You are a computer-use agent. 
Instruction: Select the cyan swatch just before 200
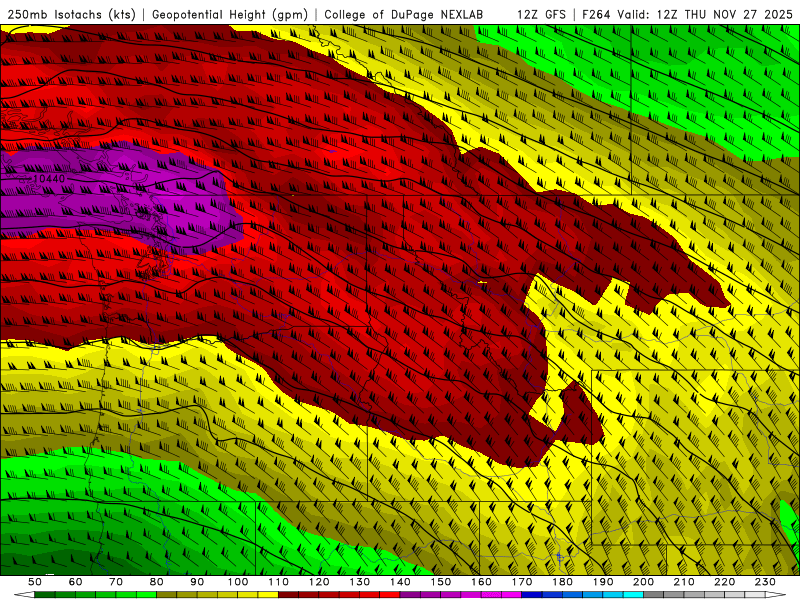pyautogui.click(x=633, y=595)
